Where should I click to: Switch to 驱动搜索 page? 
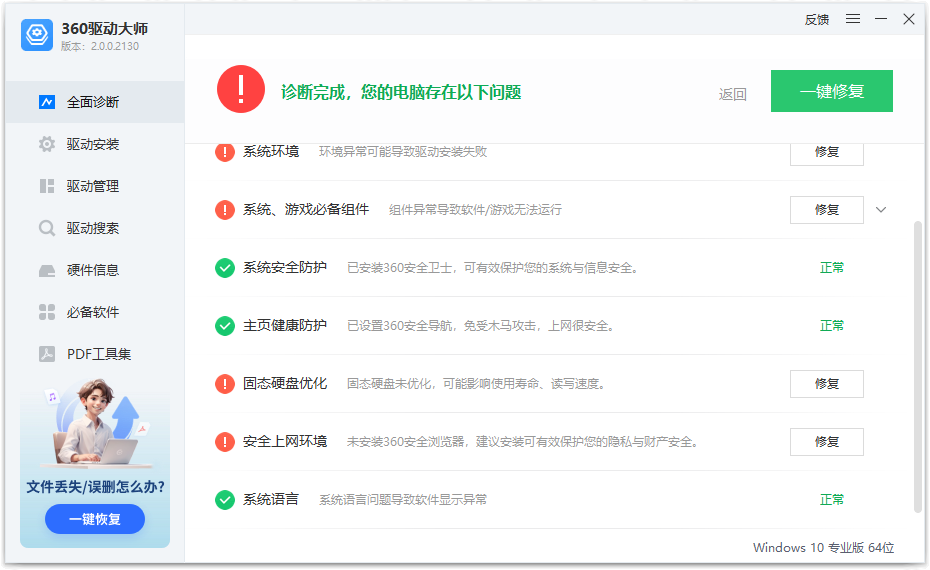(x=95, y=228)
